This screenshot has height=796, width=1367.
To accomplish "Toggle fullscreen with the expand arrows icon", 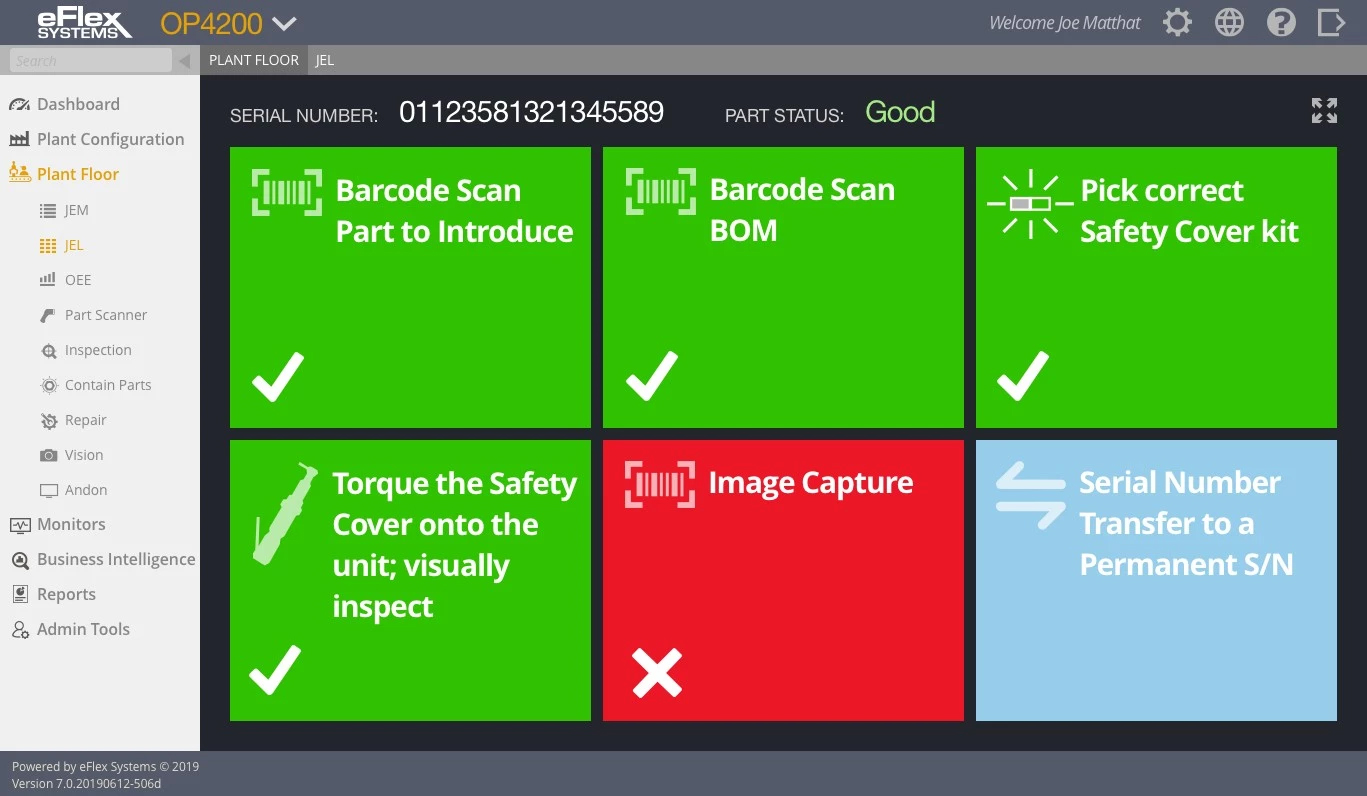I will click(1324, 111).
